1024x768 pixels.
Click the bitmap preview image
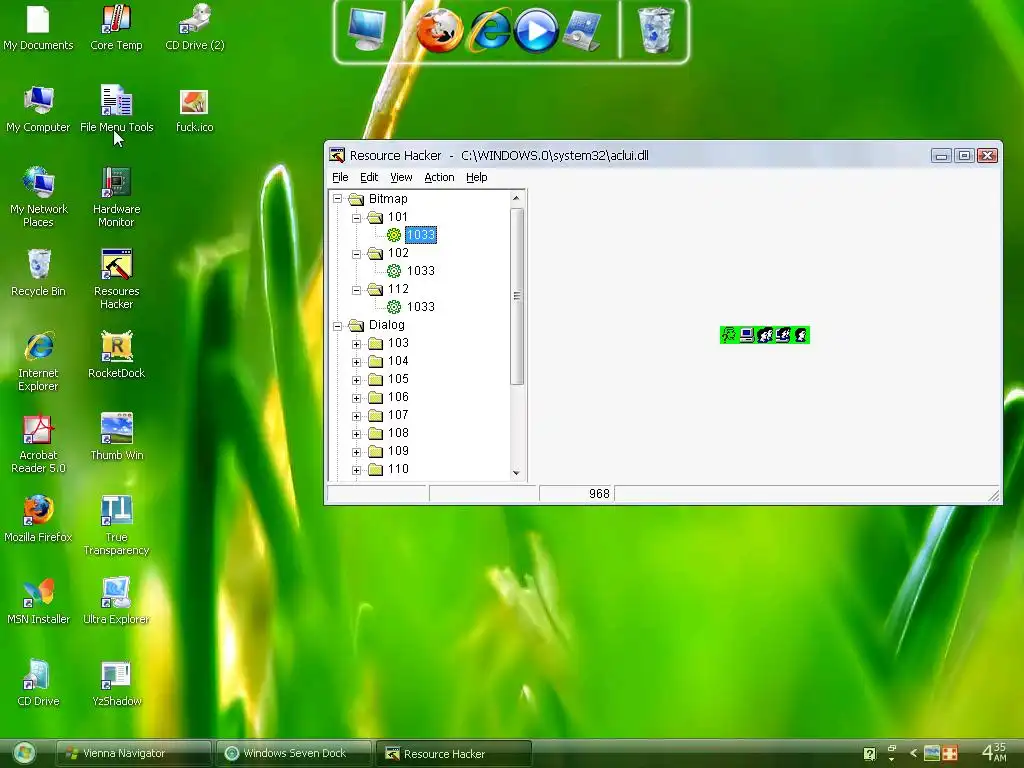click(765, 335)
